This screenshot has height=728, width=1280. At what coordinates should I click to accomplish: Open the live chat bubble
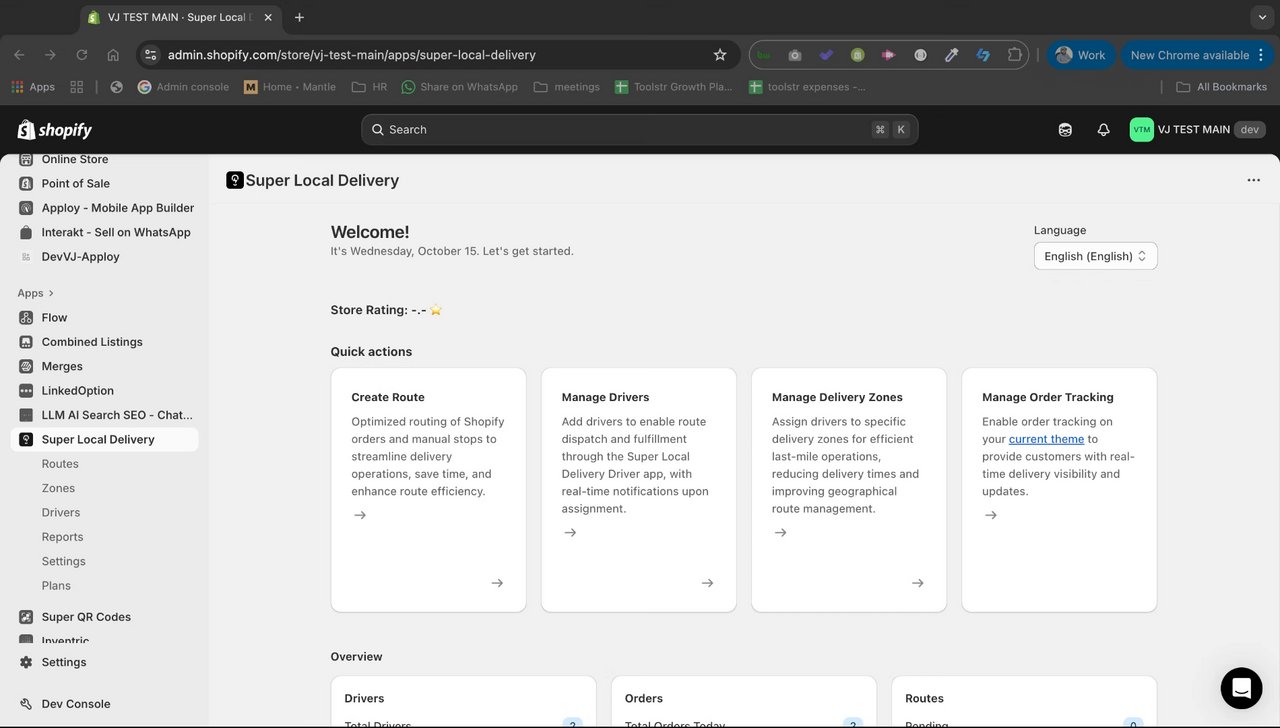pos(1241,688)
